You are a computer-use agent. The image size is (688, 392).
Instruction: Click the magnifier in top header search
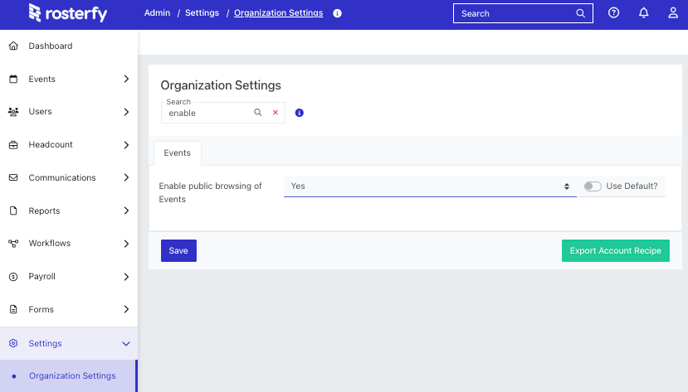pos(580,13)
